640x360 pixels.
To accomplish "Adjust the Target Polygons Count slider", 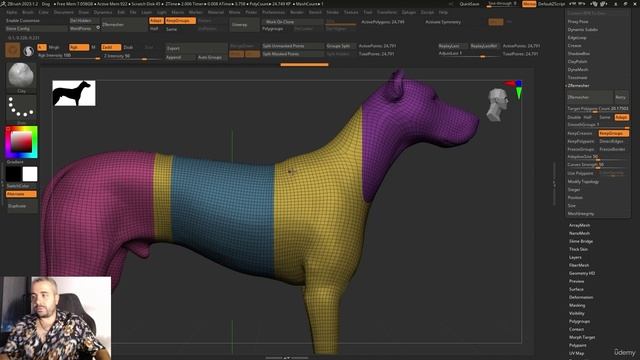I will (598, 109).
